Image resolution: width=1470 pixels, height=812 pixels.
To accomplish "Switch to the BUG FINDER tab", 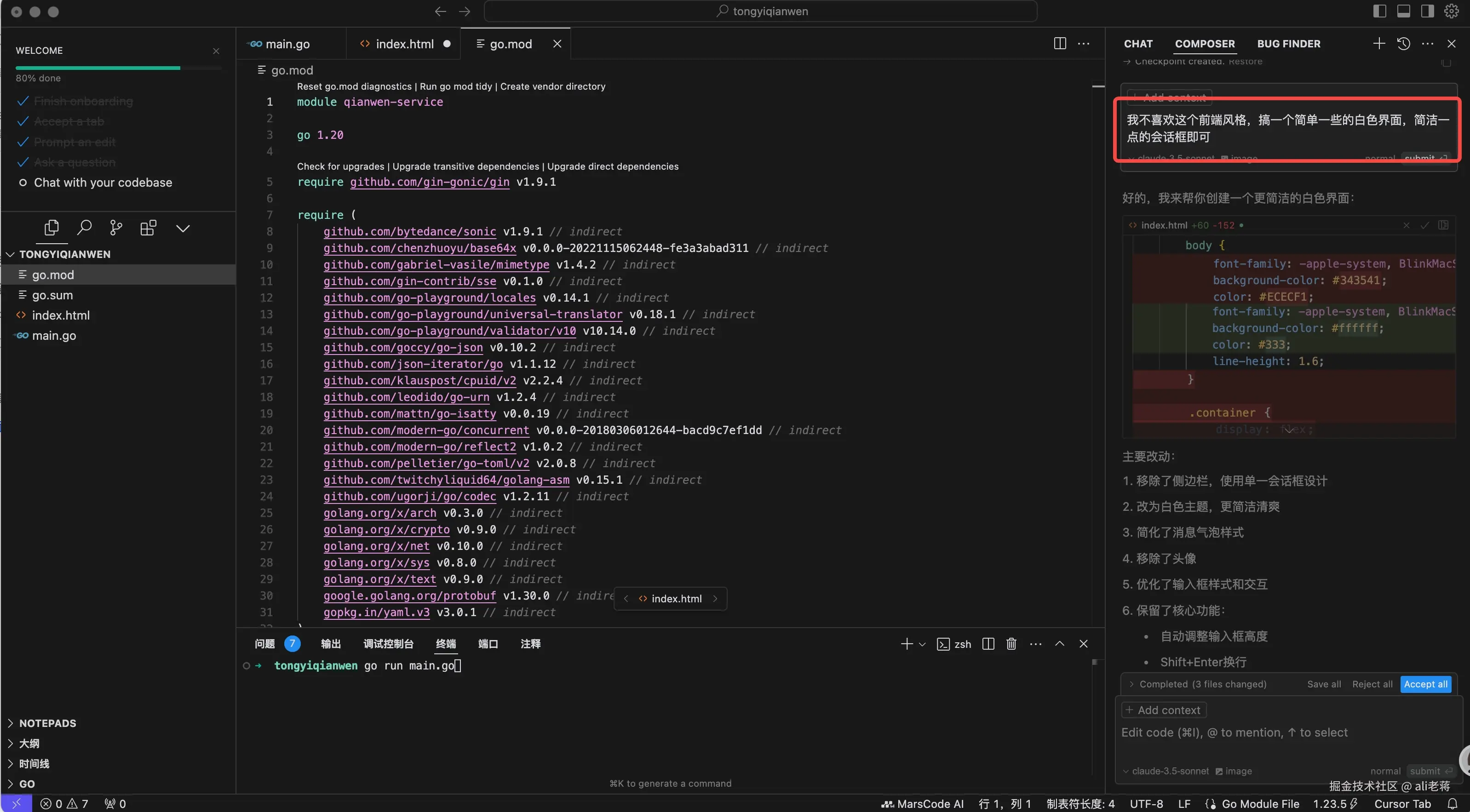I will (x=1288, y=43).
